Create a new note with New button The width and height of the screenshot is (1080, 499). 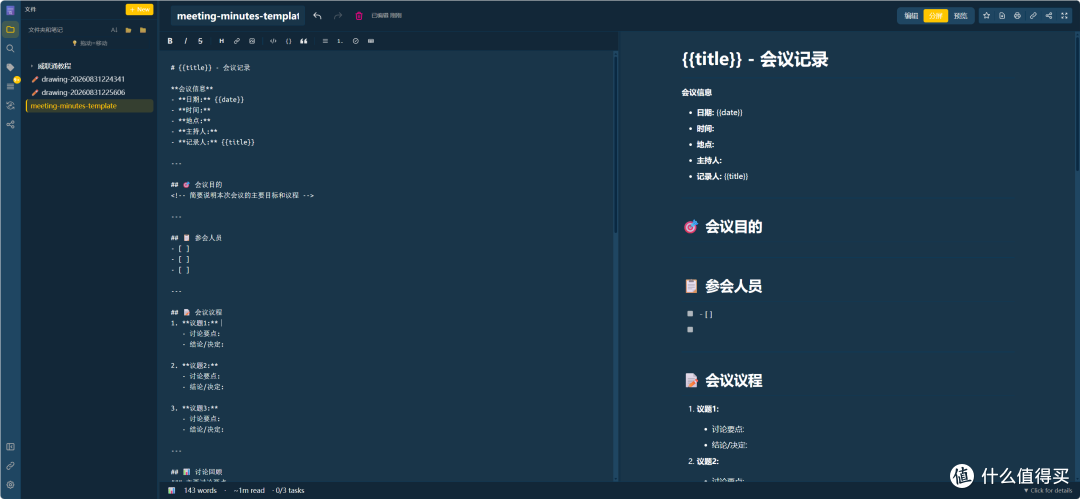(139, 10)
